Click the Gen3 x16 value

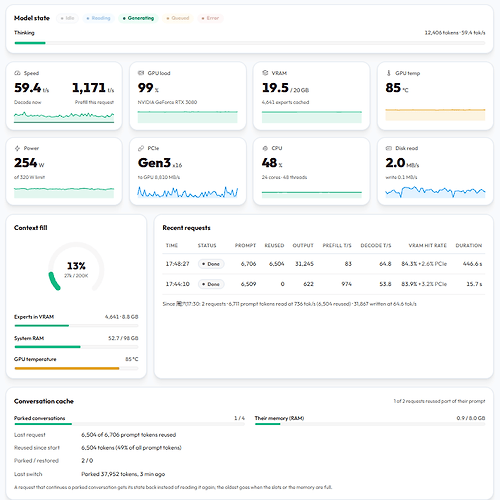click(x=160, y=163)
